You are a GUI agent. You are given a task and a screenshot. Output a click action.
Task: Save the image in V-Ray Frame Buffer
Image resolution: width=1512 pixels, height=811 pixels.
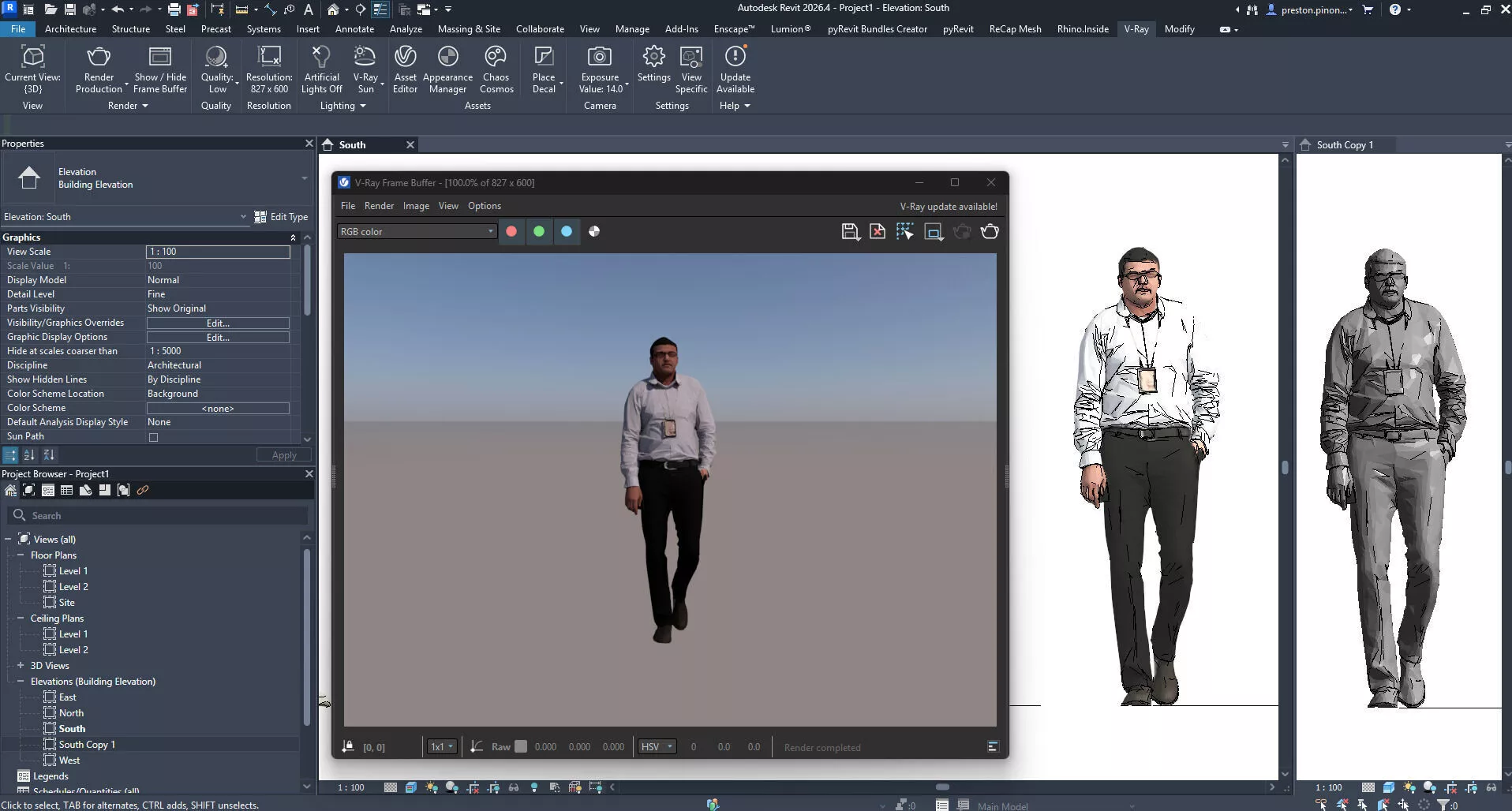coord(850,232)
